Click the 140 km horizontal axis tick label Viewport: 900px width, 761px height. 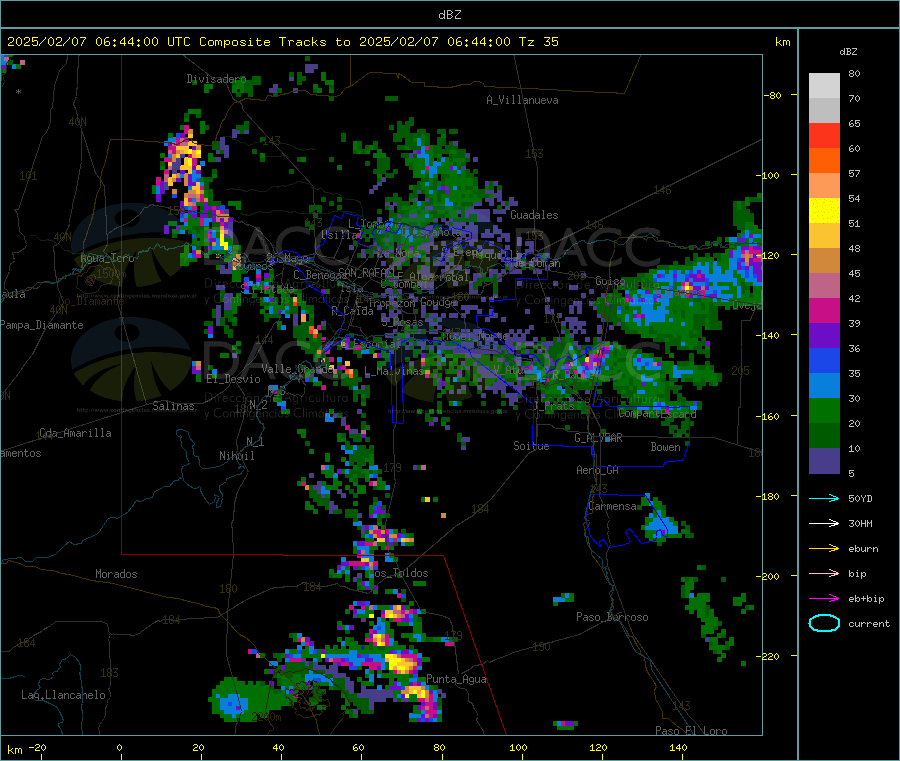[678, 747]
